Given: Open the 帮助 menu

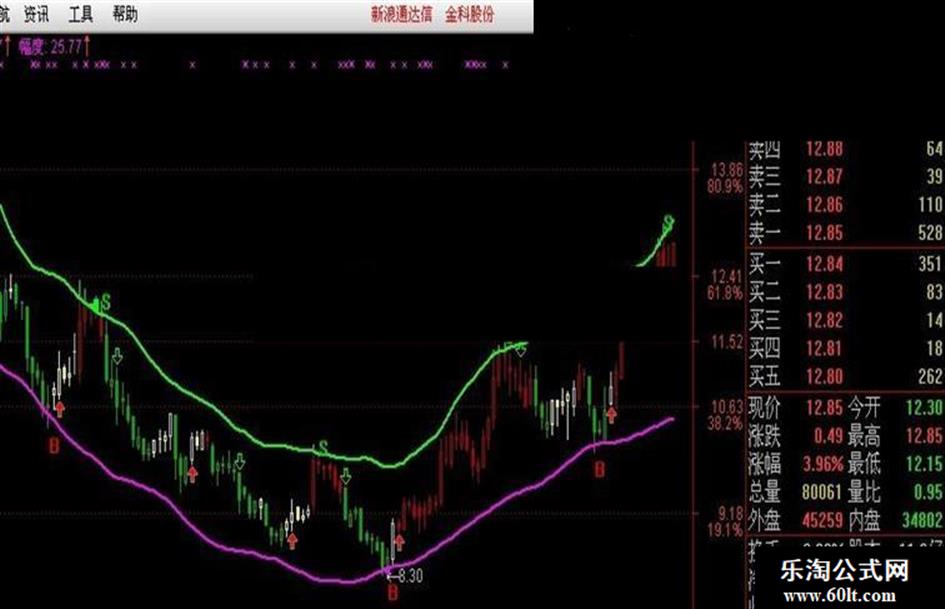Looking at the screenshot, I should click(x=125, y=14).
